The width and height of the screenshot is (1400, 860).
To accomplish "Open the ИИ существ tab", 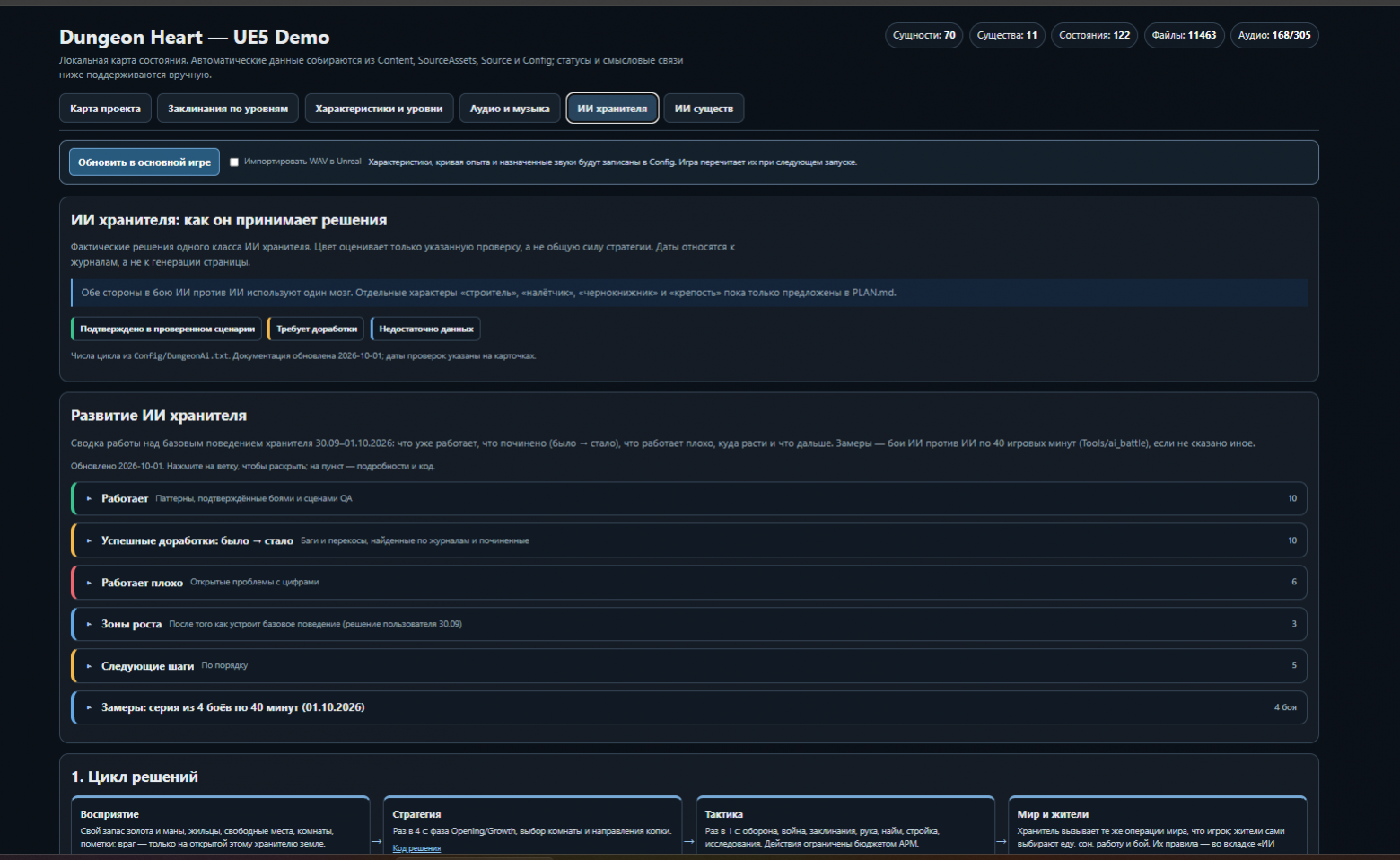I will tap(704, 109).
